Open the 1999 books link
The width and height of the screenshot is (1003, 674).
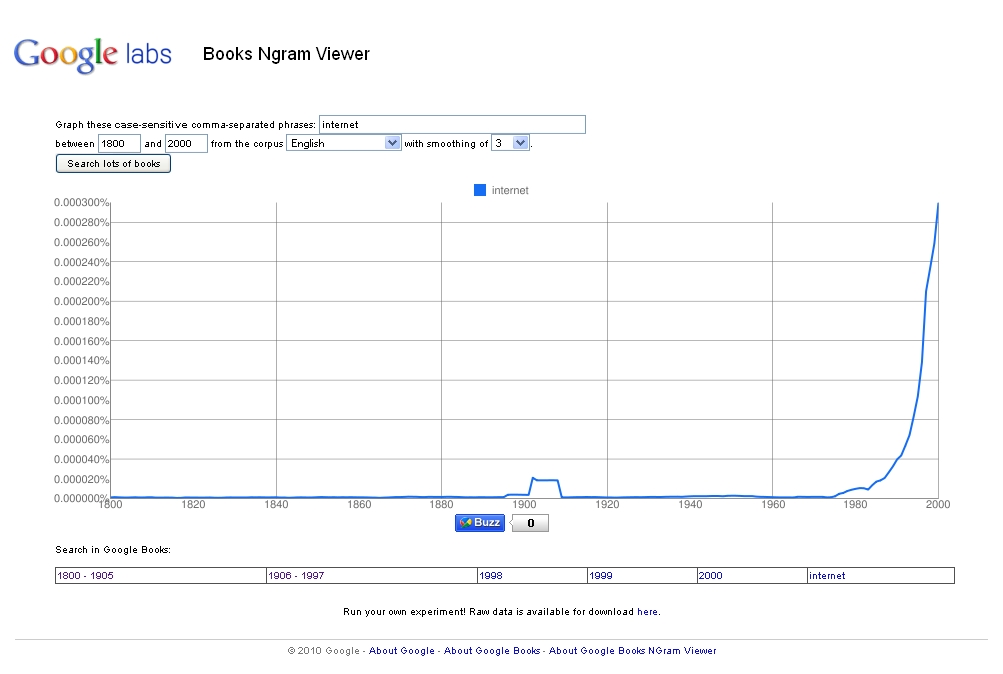point(601,576)
